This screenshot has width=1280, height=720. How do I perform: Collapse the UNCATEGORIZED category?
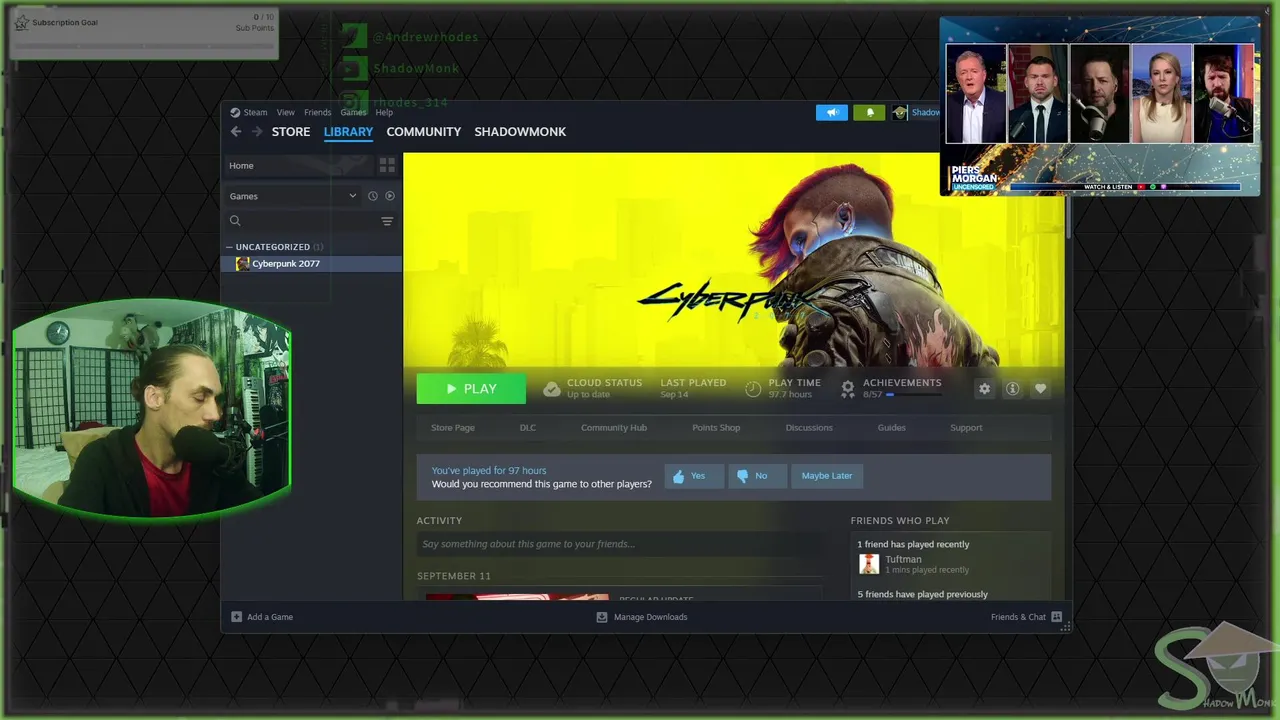point(230,247)
